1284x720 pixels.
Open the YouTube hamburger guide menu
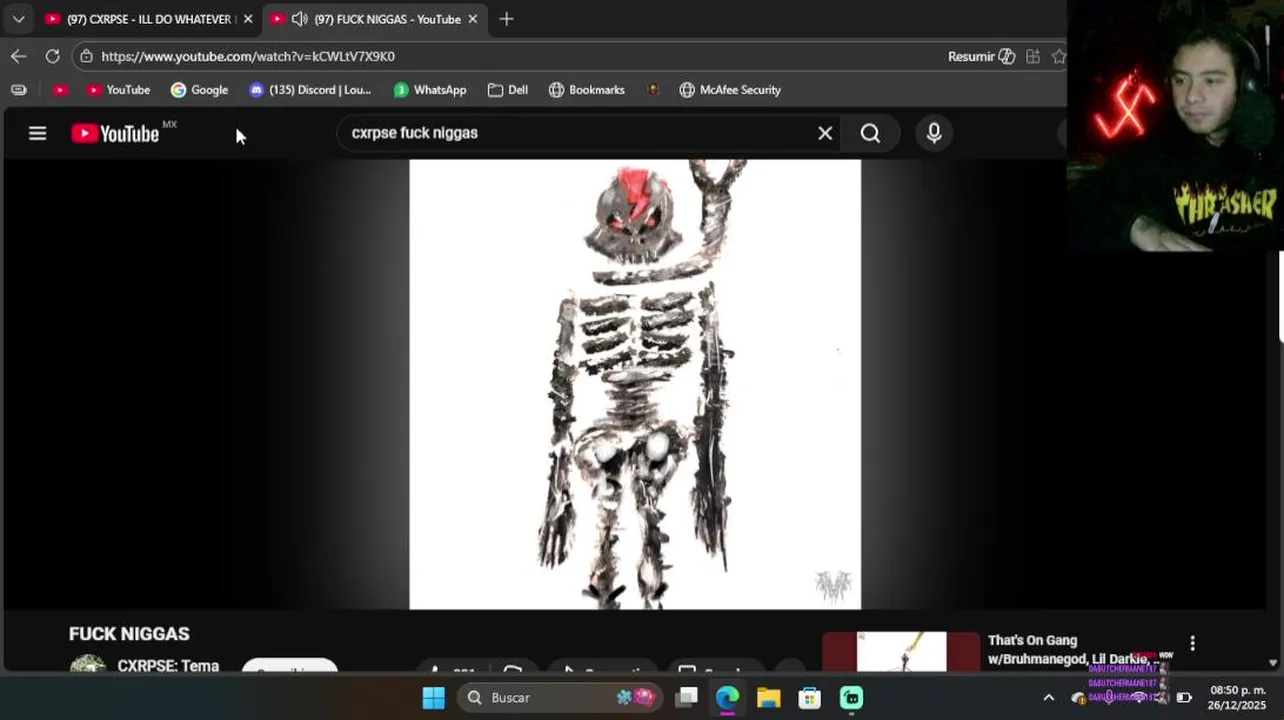[37, 133]
